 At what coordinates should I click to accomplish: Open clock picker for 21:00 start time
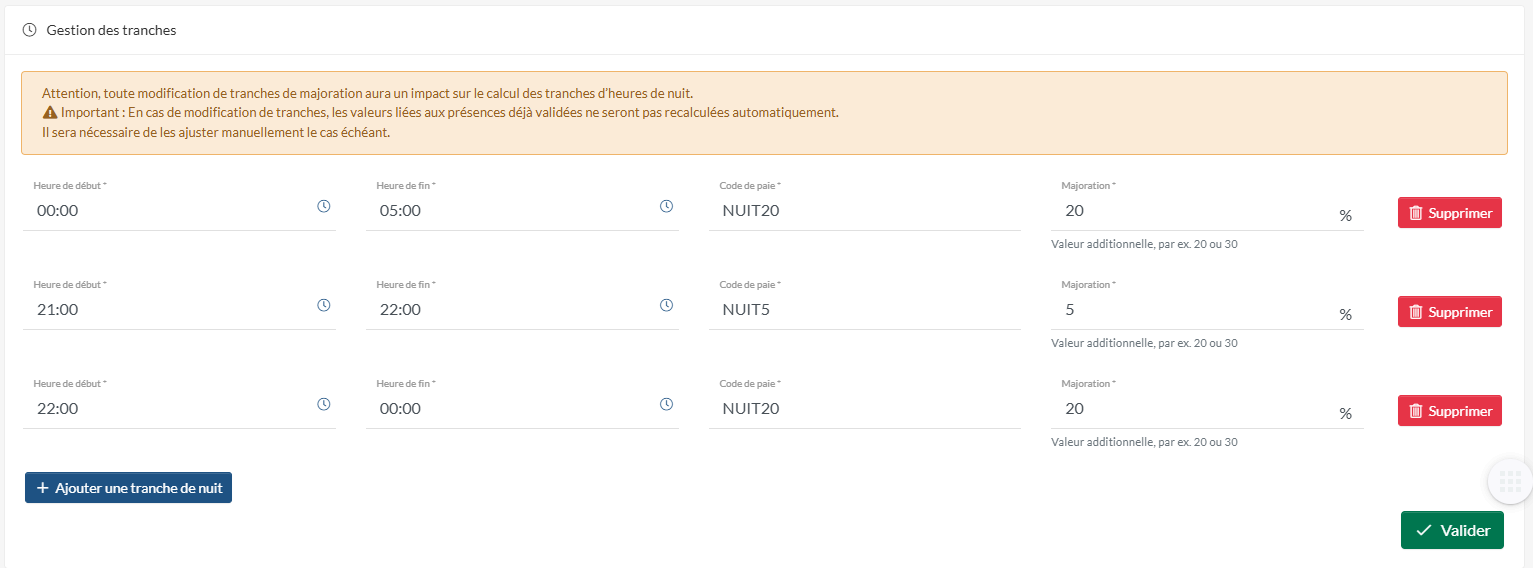pos(324,305)
